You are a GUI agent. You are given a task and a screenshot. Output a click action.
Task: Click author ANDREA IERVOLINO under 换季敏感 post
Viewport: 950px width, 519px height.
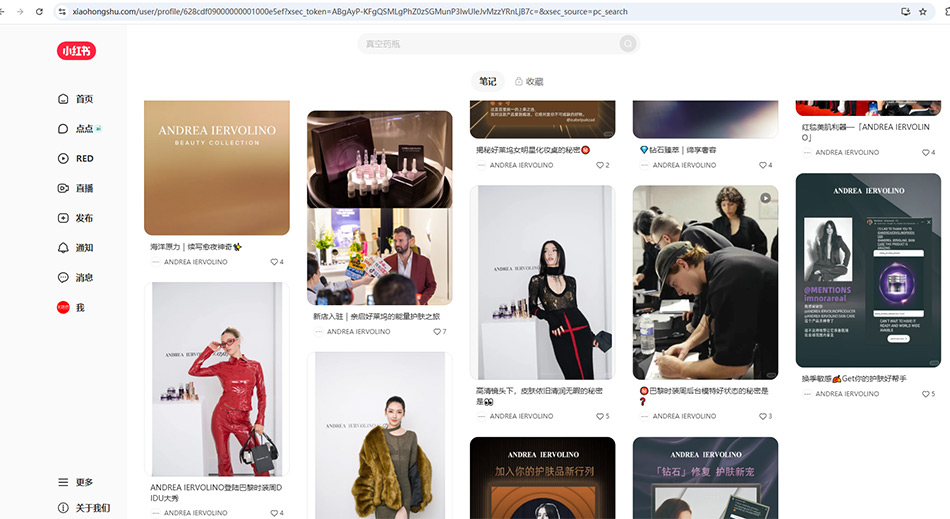pyautogui.click(x=847, y=394)
